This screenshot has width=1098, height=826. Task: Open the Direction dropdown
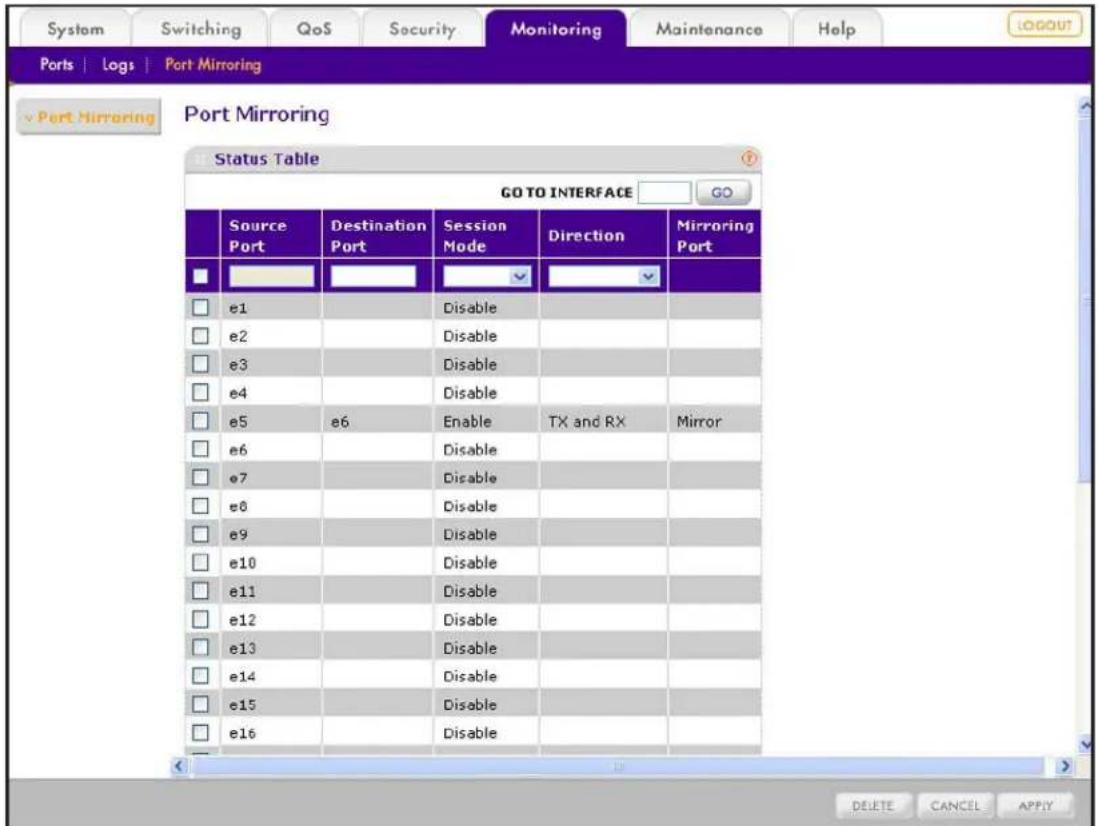click(604, 276)
